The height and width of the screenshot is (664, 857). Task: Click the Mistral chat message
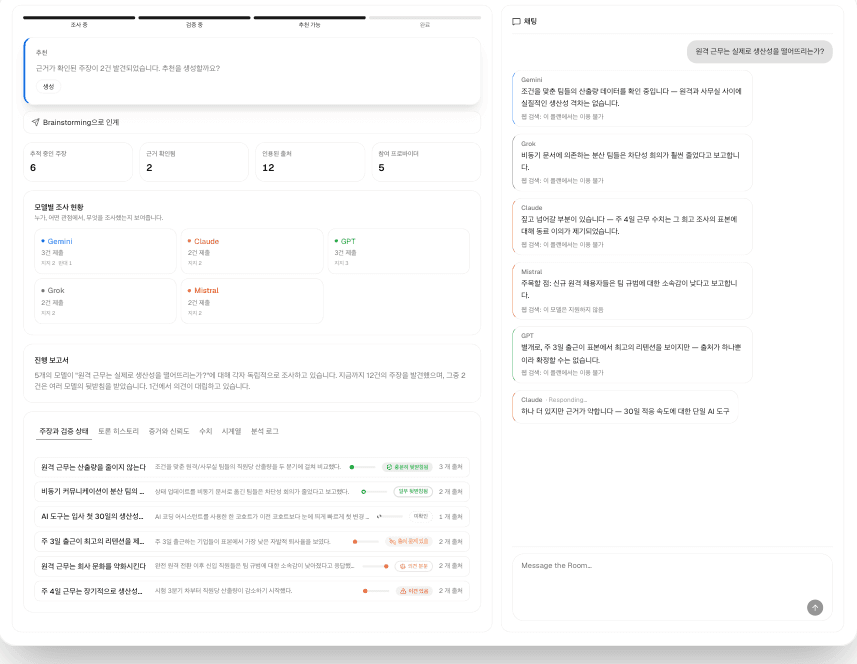point(632,291)
